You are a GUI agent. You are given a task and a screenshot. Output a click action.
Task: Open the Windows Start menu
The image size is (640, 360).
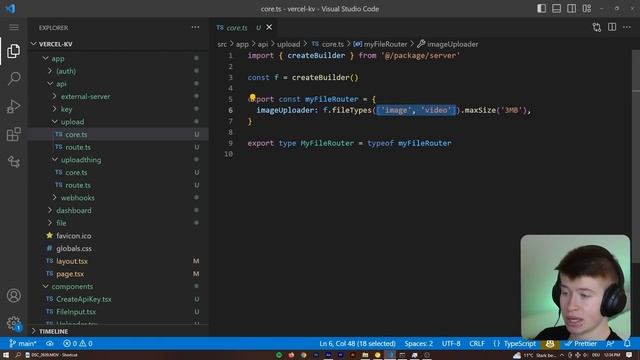[x=6, y=355]
